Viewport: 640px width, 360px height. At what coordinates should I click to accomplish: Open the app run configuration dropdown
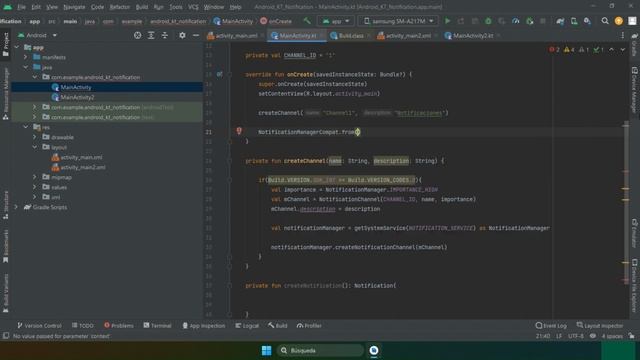(x=336, y=21)
